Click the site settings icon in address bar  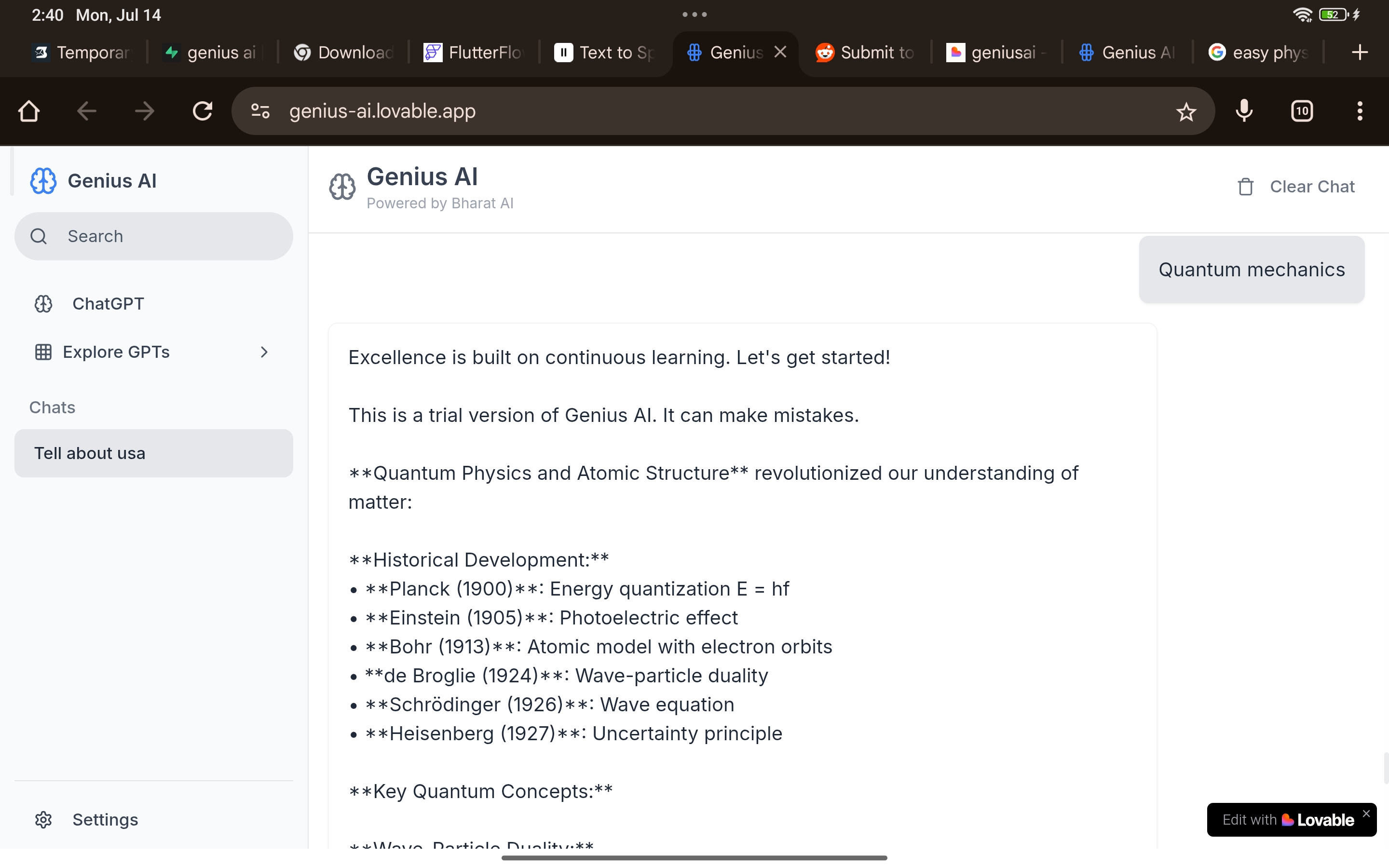(260, 111)
